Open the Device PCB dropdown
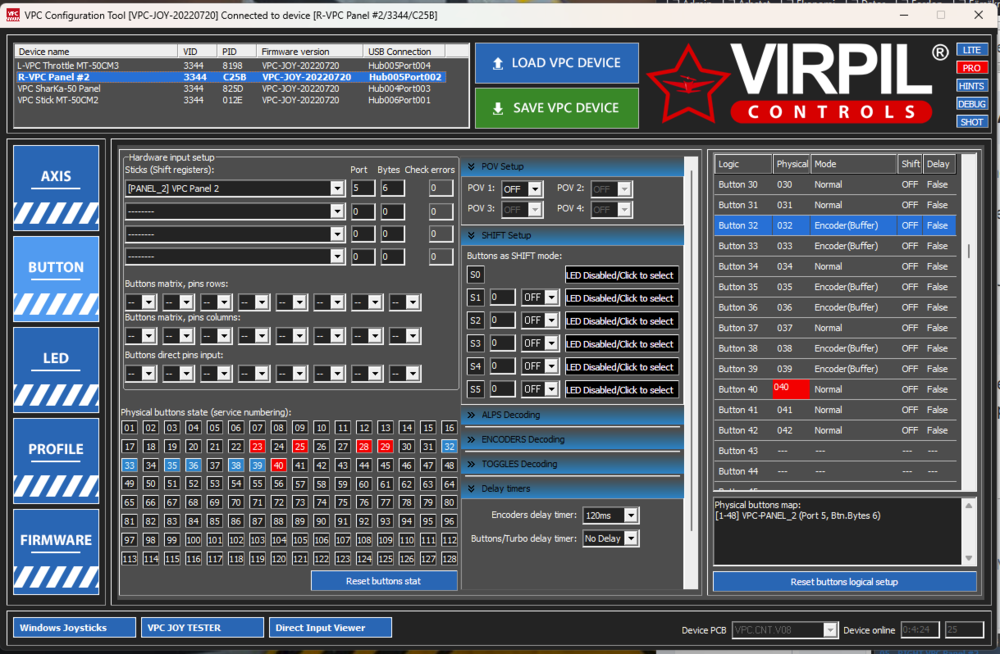This screenshot has width=1000, height=654. [x=829, y=630]
